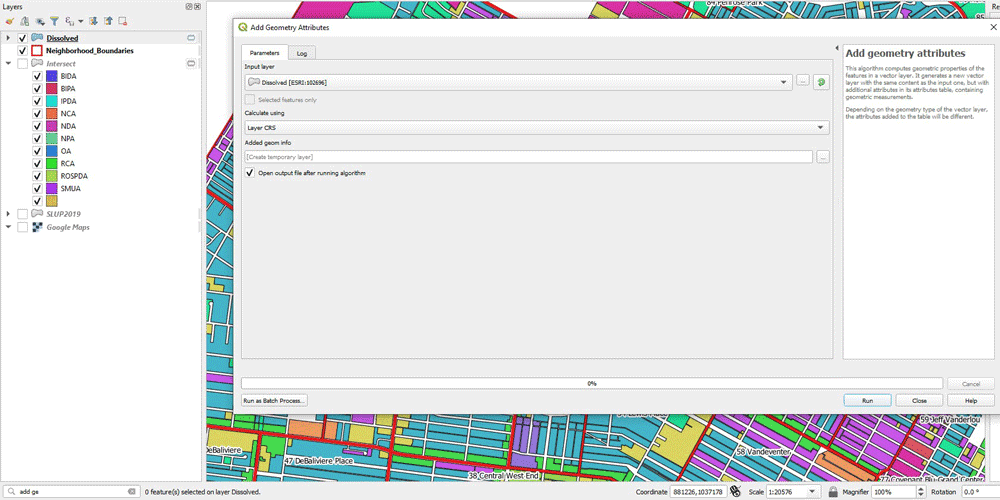The width and height of the screenshot is (1000, 500).
Task: Click the Run button
Action: tap(867, 401)
